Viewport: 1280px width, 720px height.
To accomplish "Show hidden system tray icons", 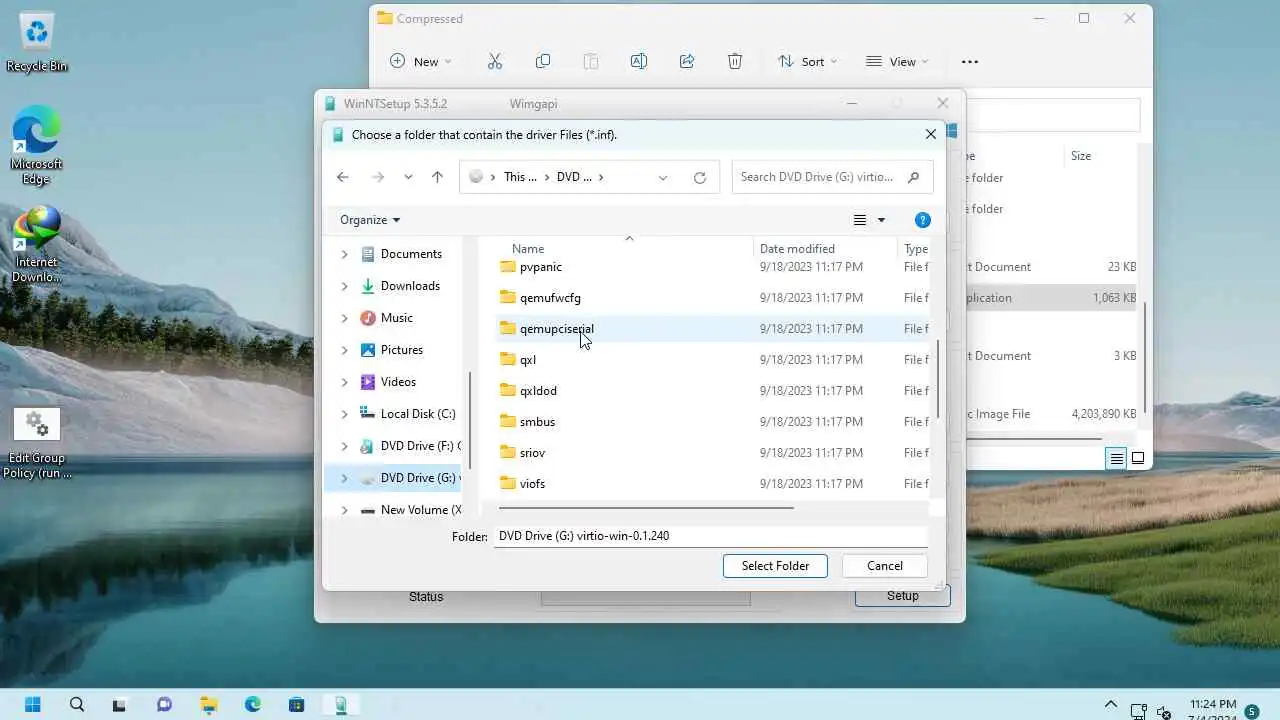I will coord(1110,704).
